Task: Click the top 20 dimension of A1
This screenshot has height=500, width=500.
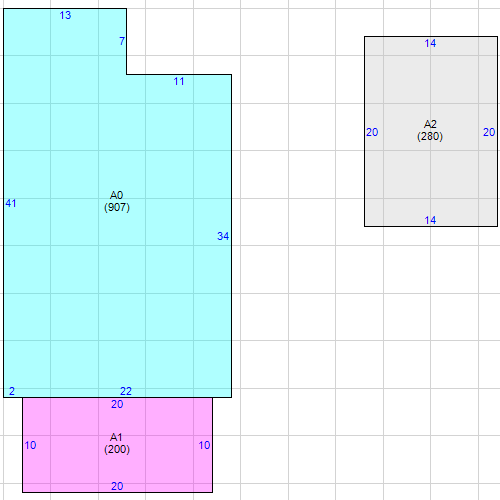Action: click(117, 404)
